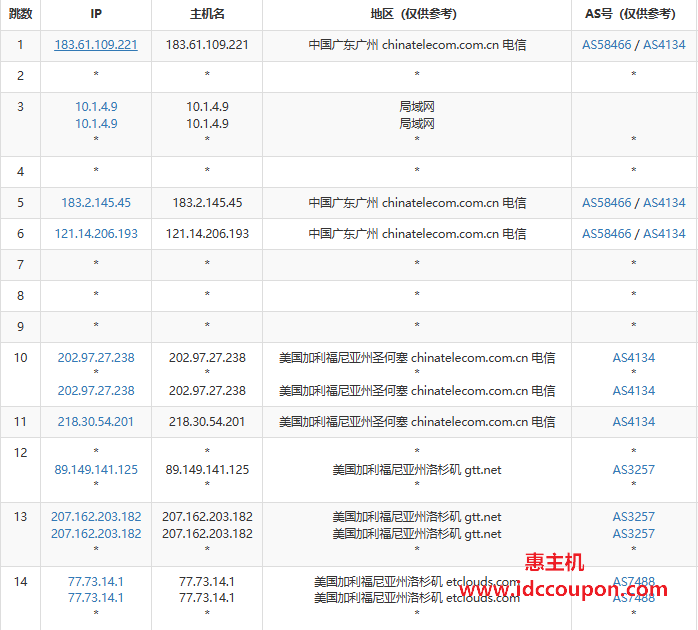
Task: Select hostname 121.14.206.193 in hop 6
Action: [207, 234]
